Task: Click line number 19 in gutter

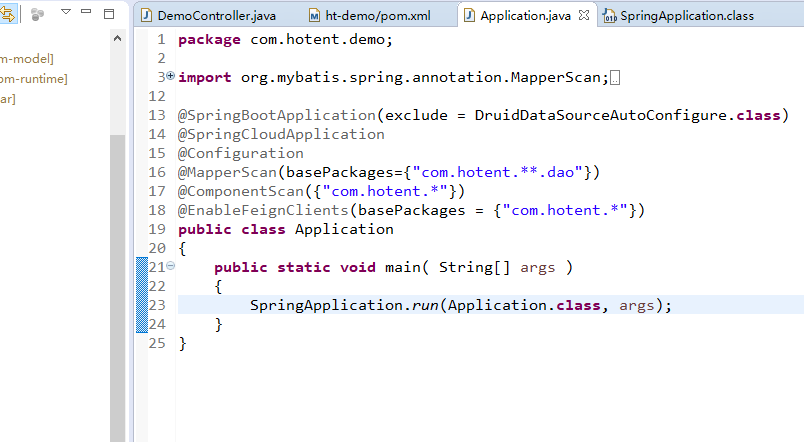Action: click(157, 229)
